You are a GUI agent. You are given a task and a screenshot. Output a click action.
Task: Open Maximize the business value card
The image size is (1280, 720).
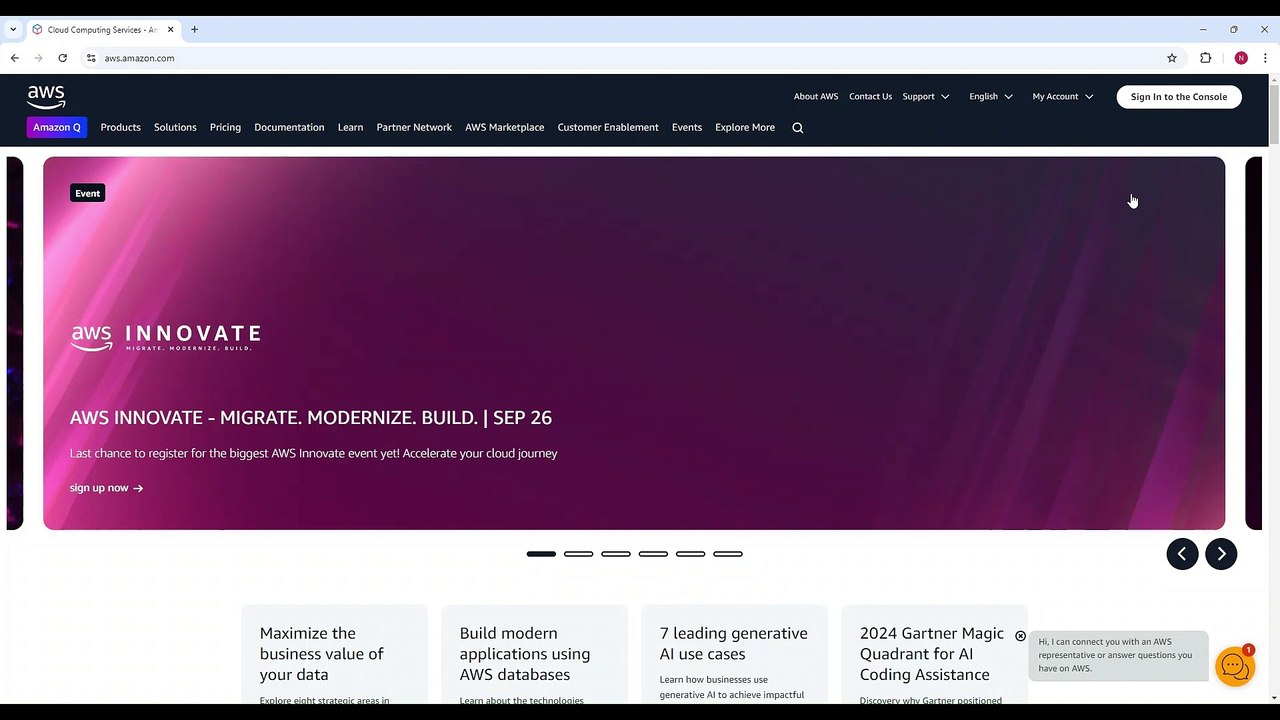(335, 655)
